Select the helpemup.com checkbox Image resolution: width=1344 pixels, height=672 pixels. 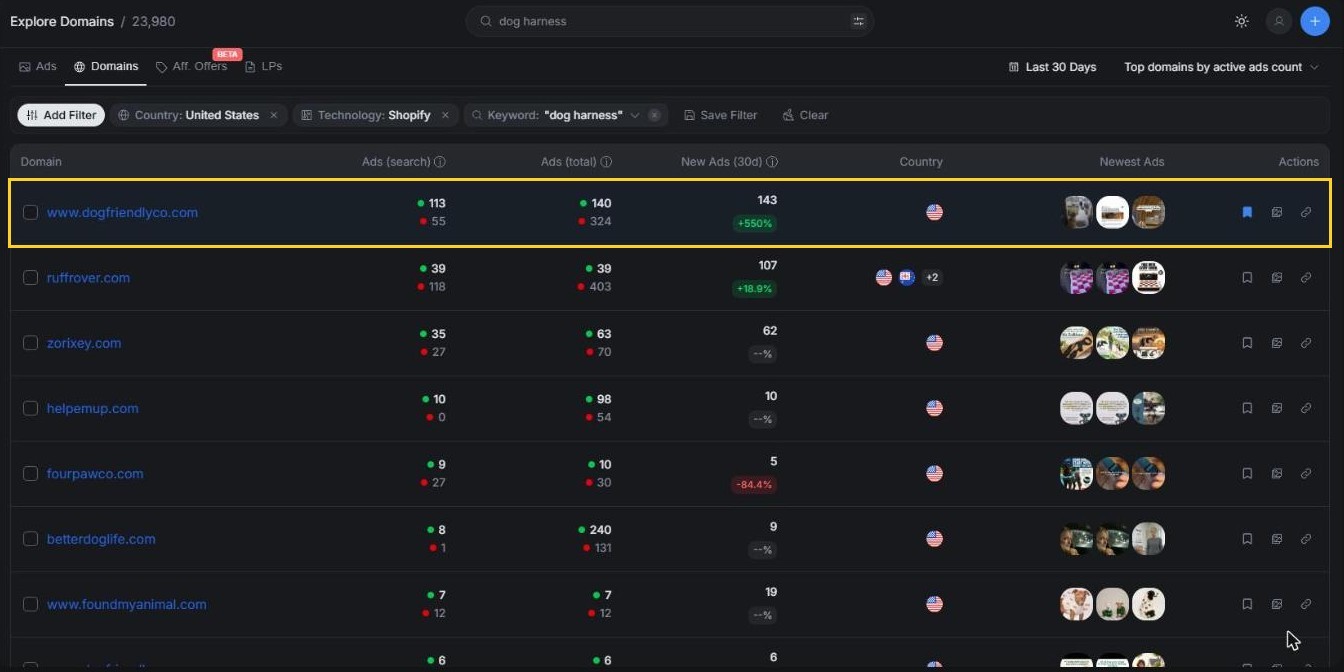30,408
